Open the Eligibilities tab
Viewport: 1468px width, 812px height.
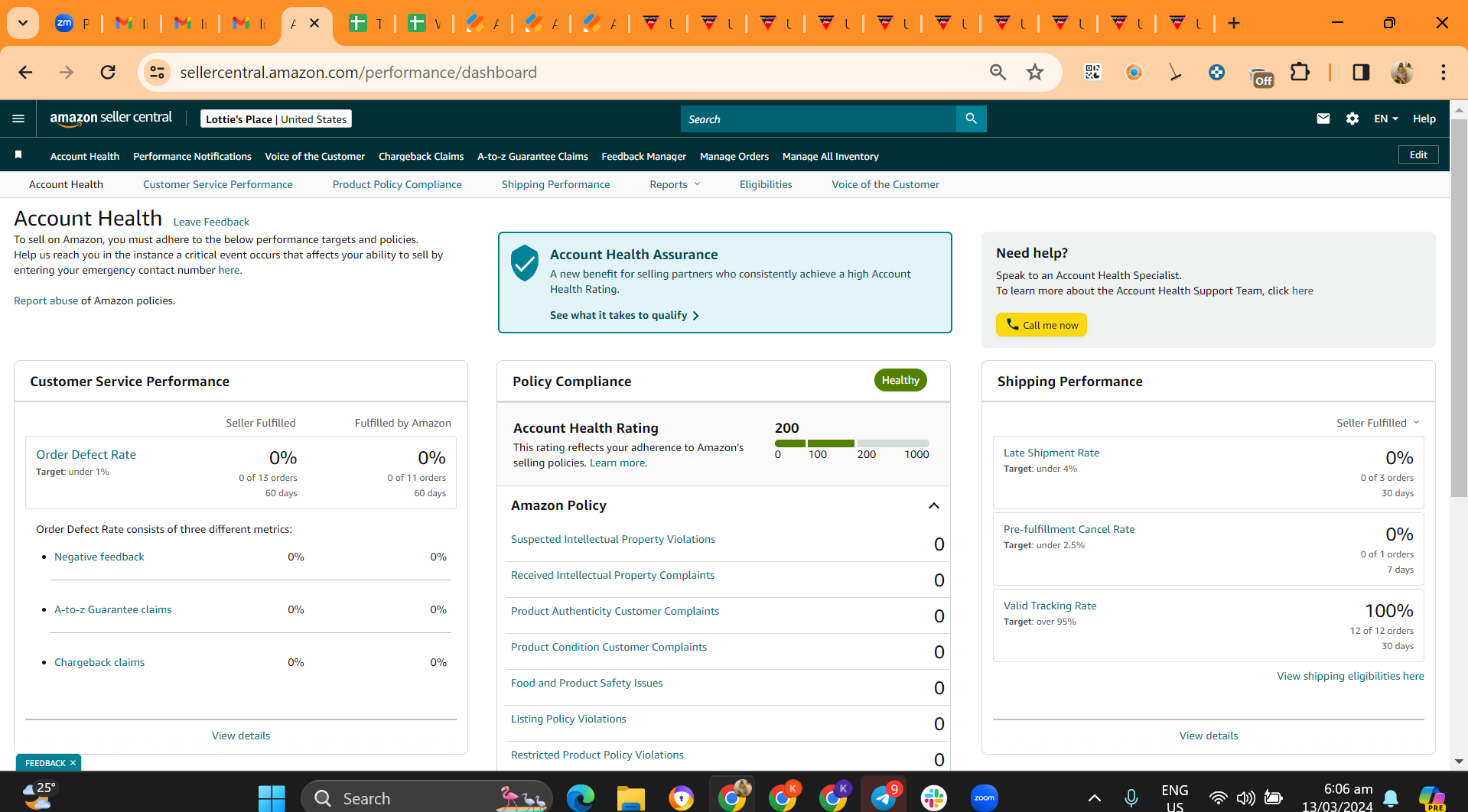click(766, 184)
